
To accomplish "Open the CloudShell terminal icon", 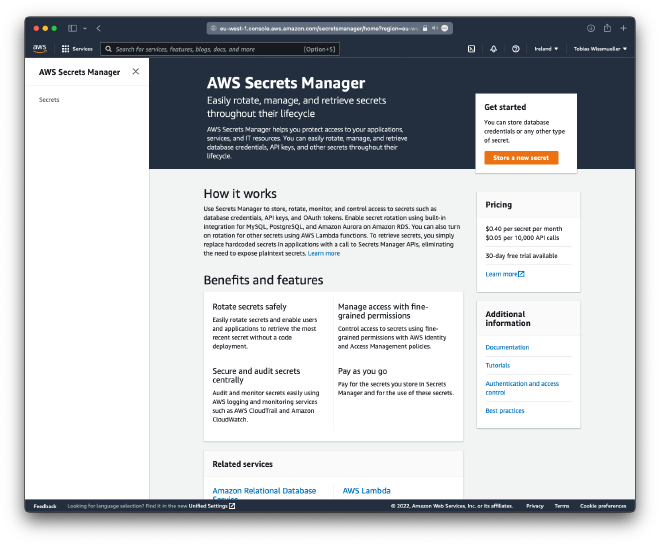I will tap(471, 48).
